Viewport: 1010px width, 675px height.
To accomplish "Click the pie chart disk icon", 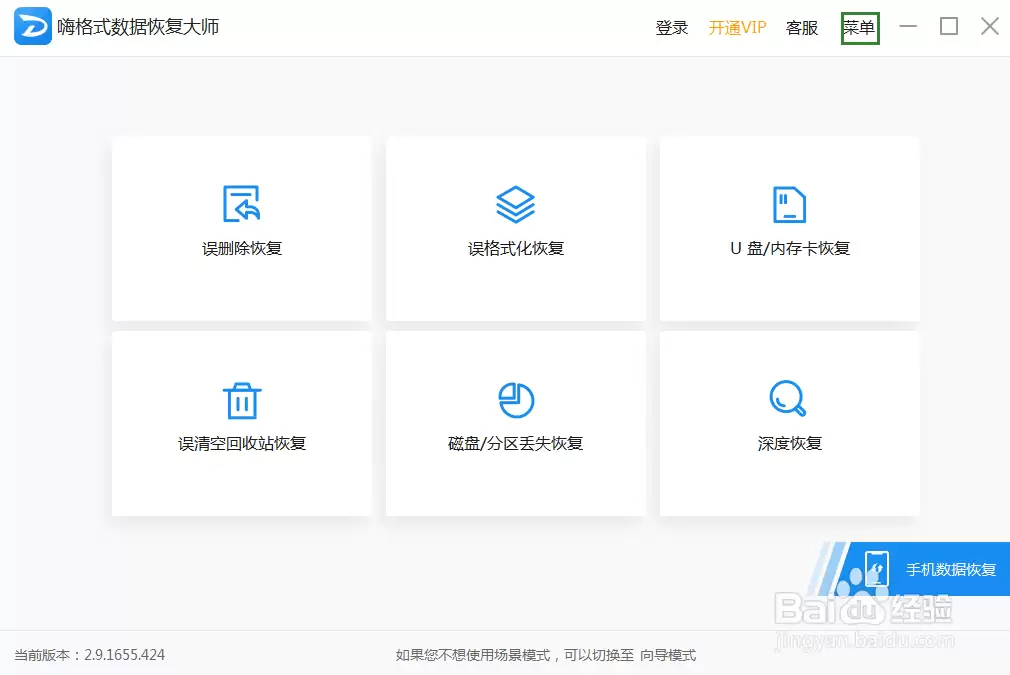I will click(x=514, y=398).
